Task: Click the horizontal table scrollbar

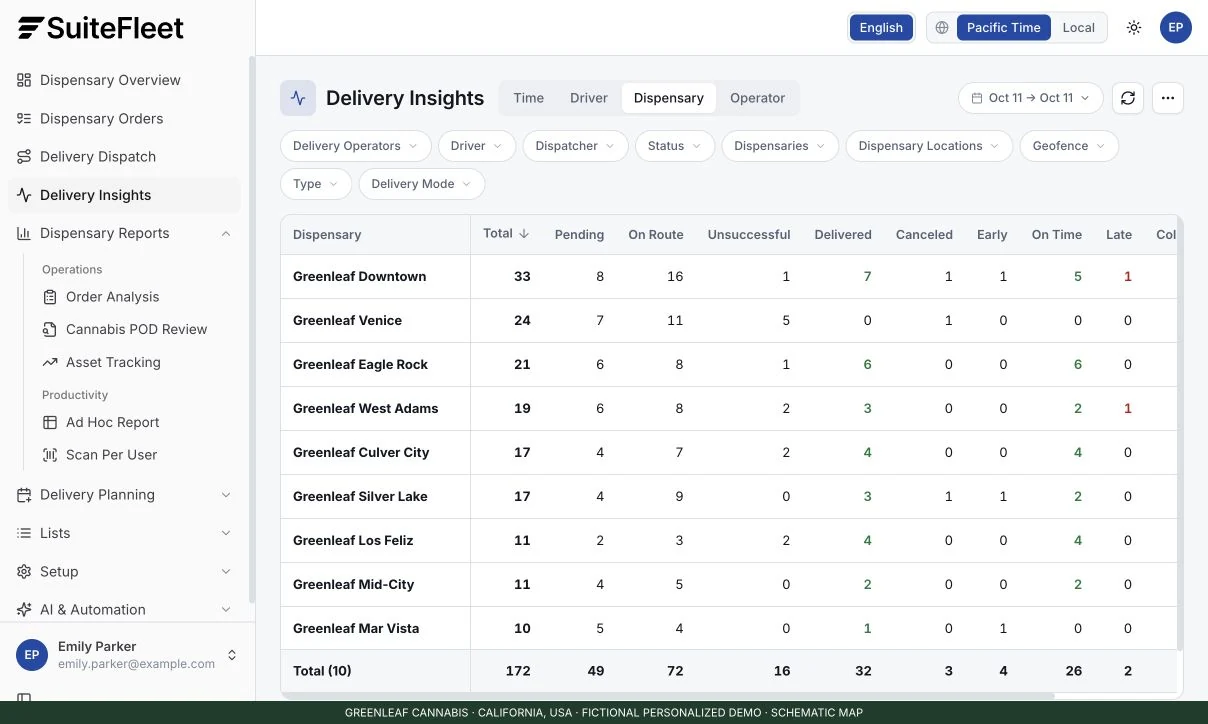Action: 668,695
